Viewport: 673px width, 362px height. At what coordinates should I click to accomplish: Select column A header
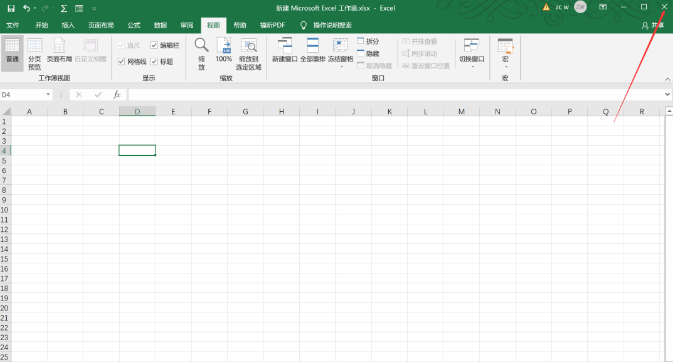coord(29,112)
